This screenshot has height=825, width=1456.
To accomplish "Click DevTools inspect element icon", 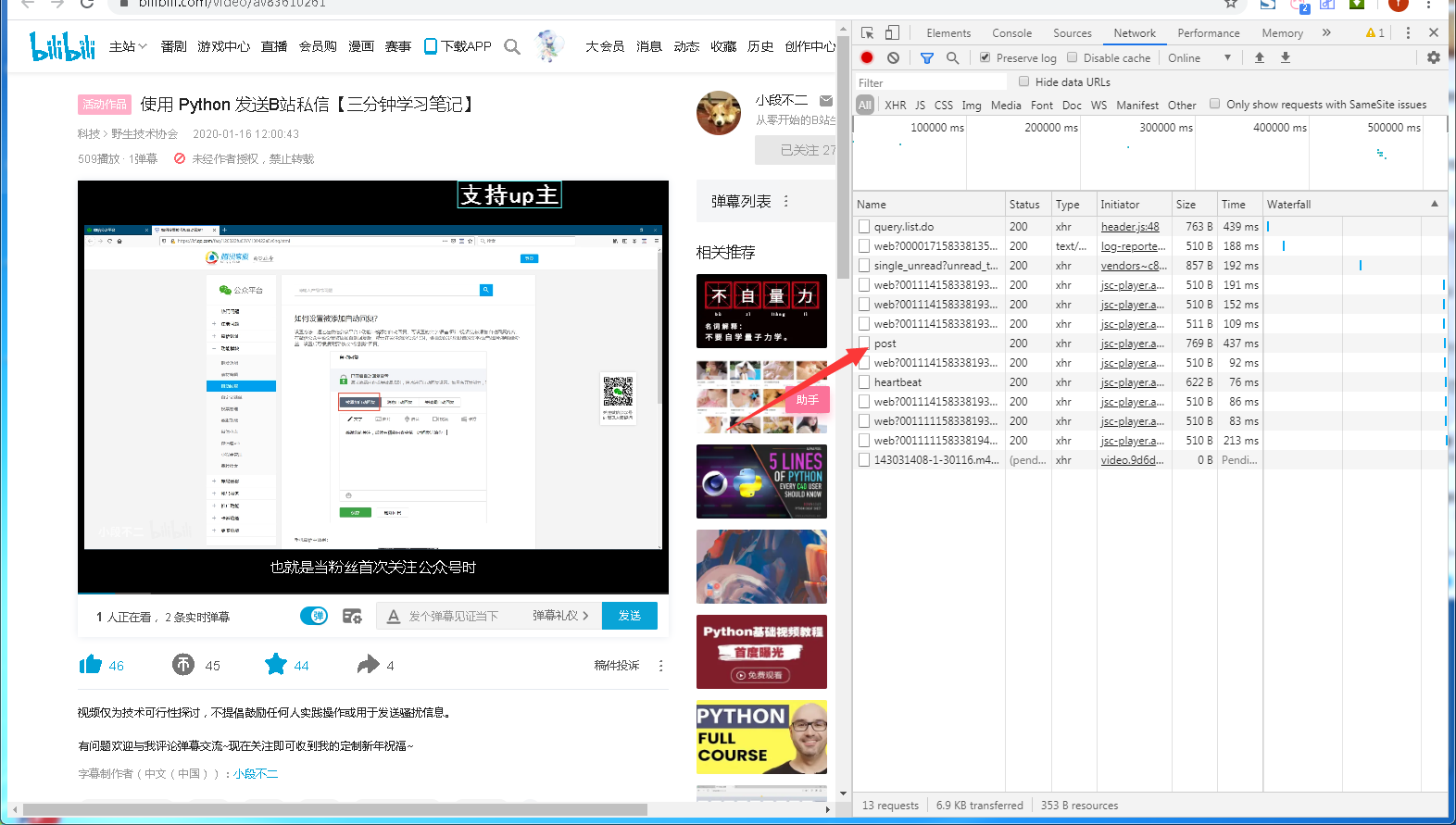I will tap(868, 32).
